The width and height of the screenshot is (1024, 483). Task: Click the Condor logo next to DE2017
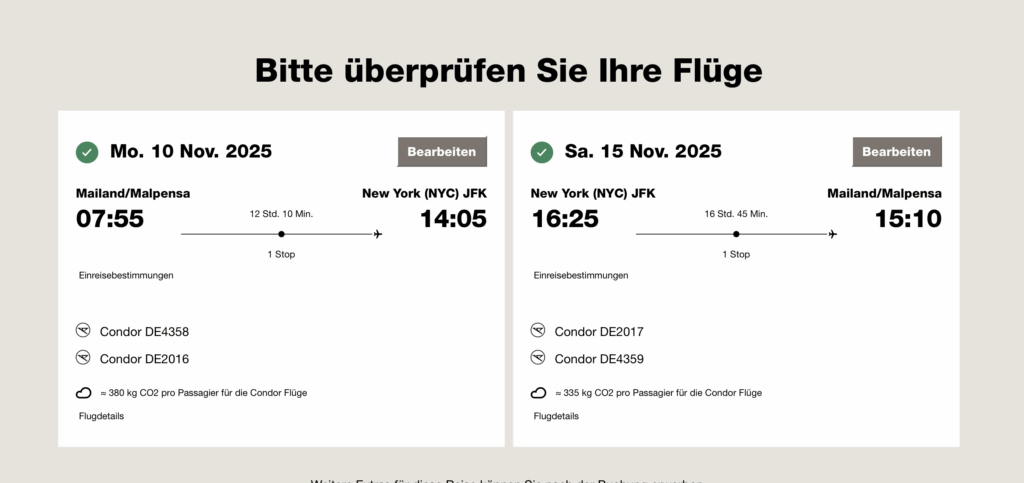538,330
